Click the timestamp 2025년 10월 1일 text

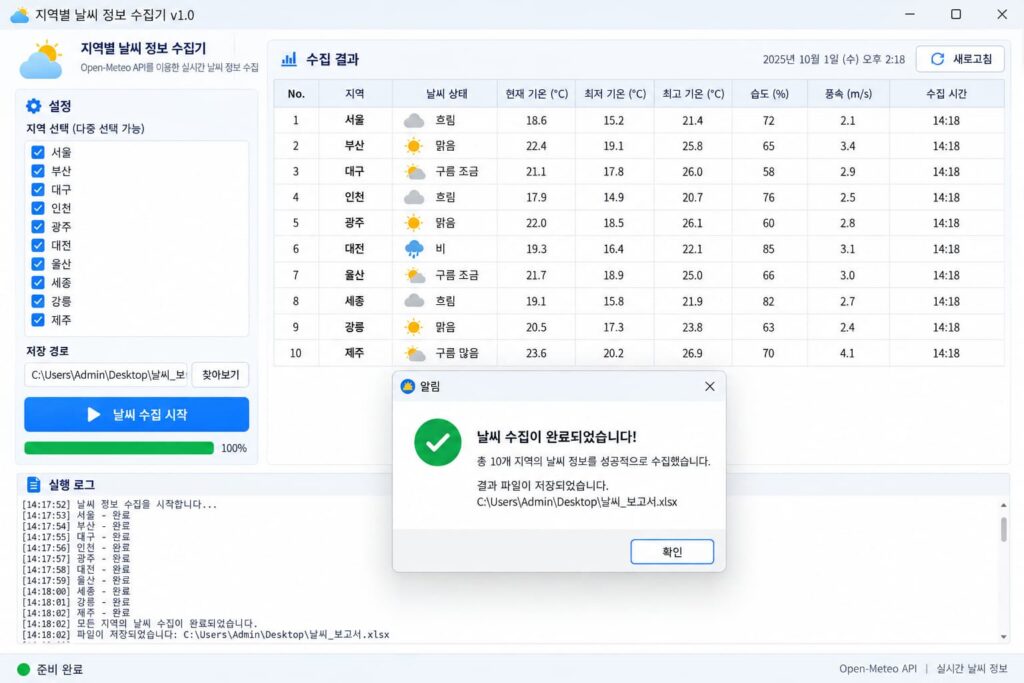(810, 59)
